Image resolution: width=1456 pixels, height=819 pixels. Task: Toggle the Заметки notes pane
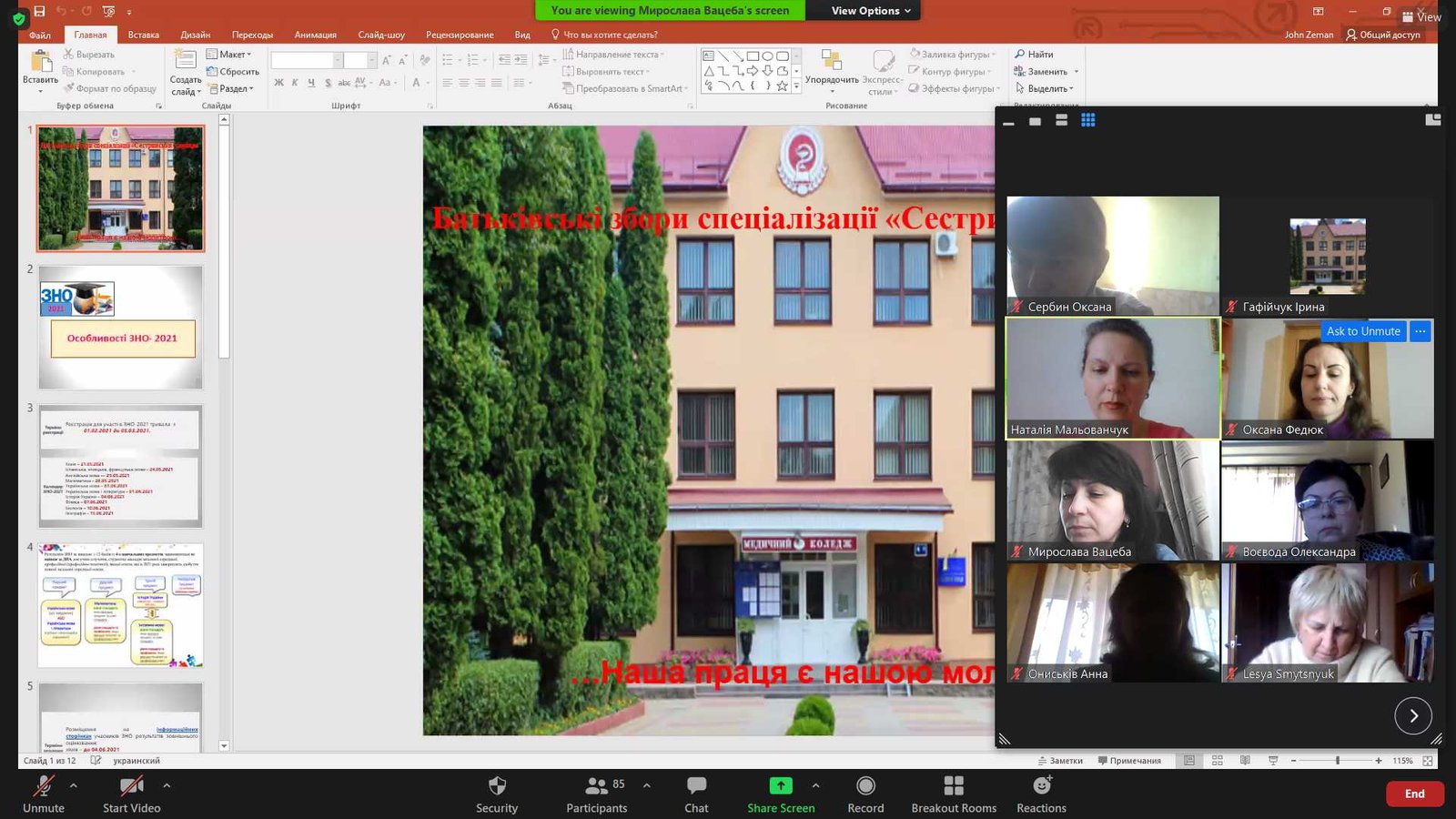click(x=1060, y=761)
